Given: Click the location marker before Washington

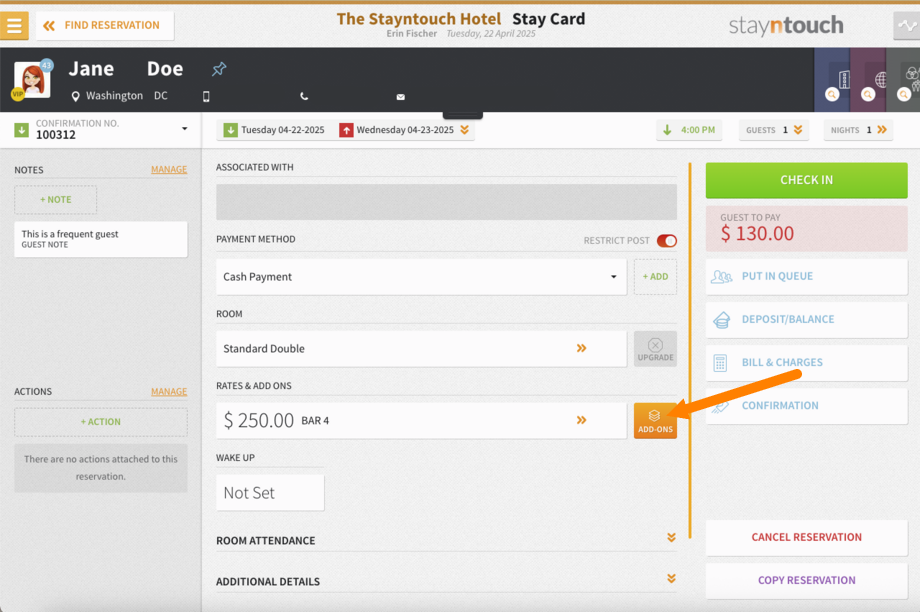Looking at the screenshot, I should (x=75, y=96).
